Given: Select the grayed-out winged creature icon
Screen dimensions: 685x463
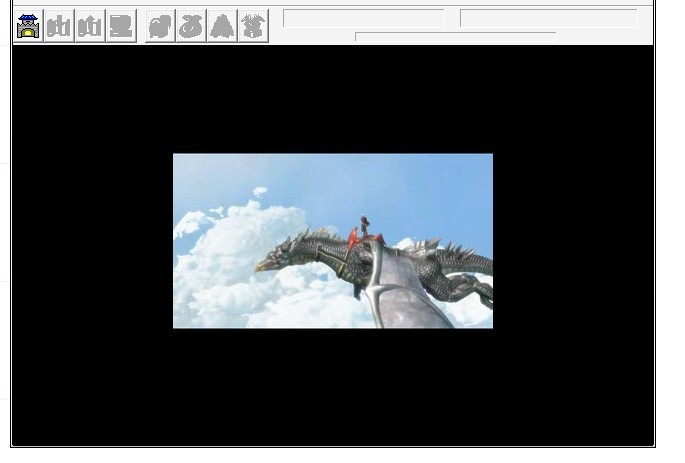Looking at the screenshot, I should [253, 26].
